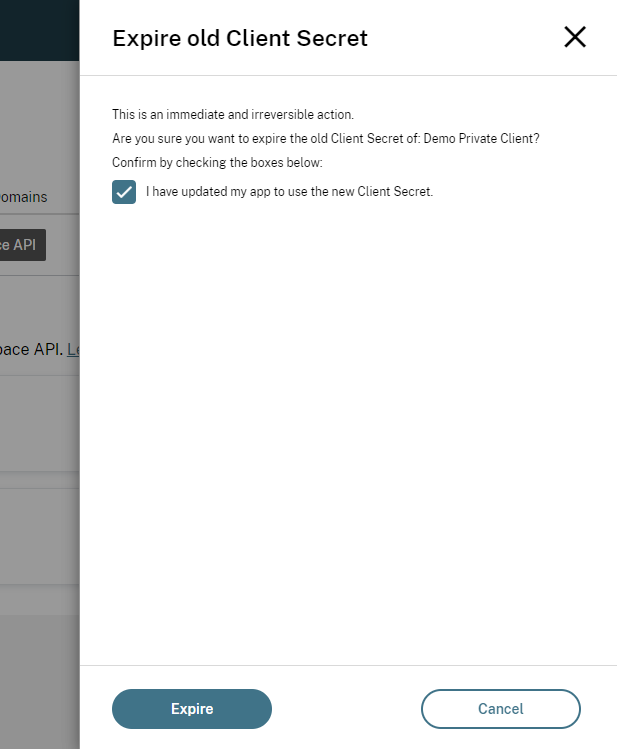Viewport: 617px width, 749px height.
Task: Switch to the partially visible Domains tab
Action: click(x=24, y=197)
